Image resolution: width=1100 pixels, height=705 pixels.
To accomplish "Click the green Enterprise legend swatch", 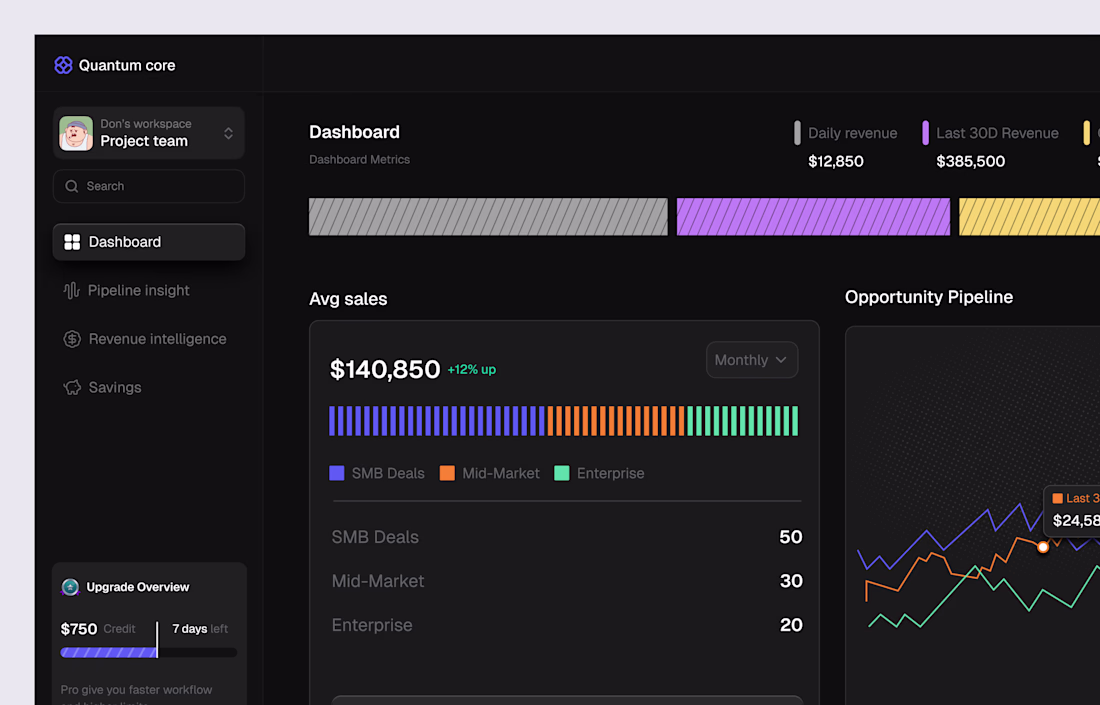I will tap(562, 473).
